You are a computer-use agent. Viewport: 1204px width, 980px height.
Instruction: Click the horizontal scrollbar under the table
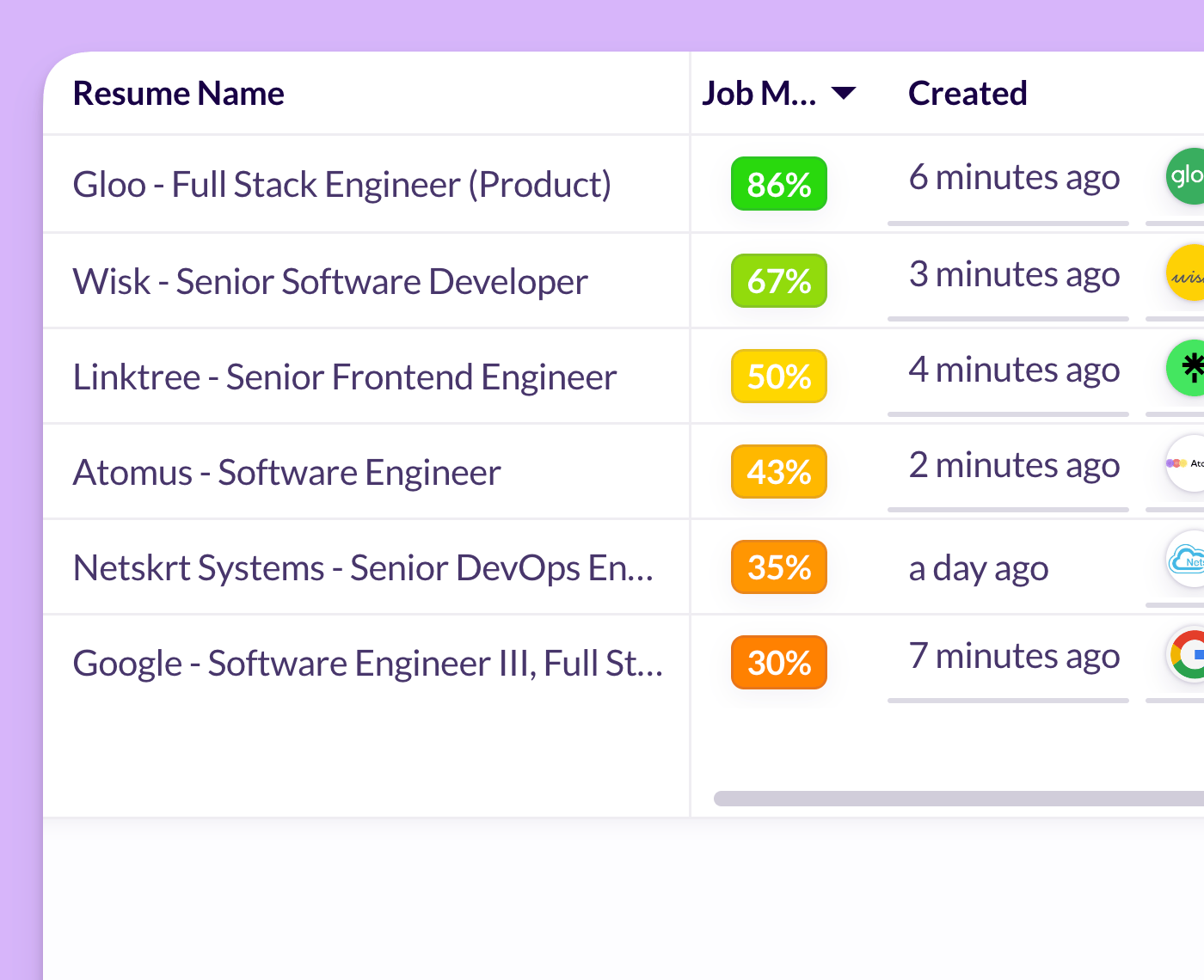pos(959,799)
